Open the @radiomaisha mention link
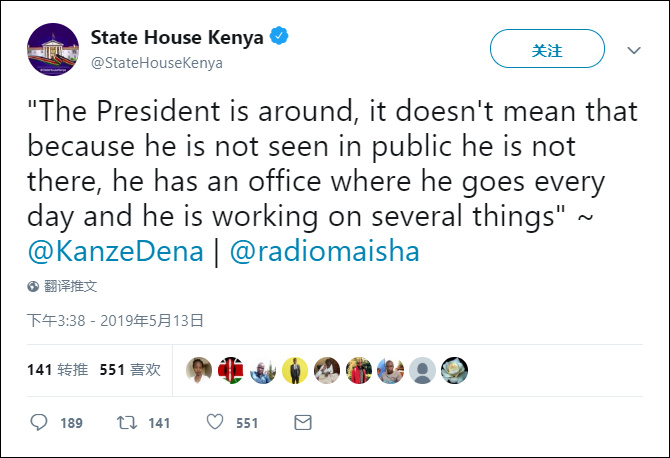This screenshot has width=670, height=458. tap(324, 251)
